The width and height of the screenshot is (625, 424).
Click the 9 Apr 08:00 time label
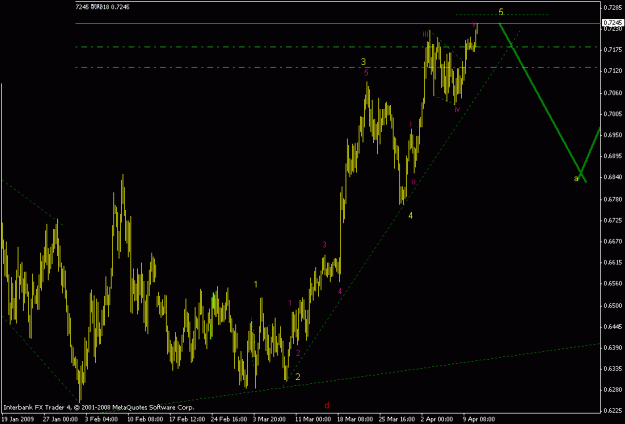(480, 419)
